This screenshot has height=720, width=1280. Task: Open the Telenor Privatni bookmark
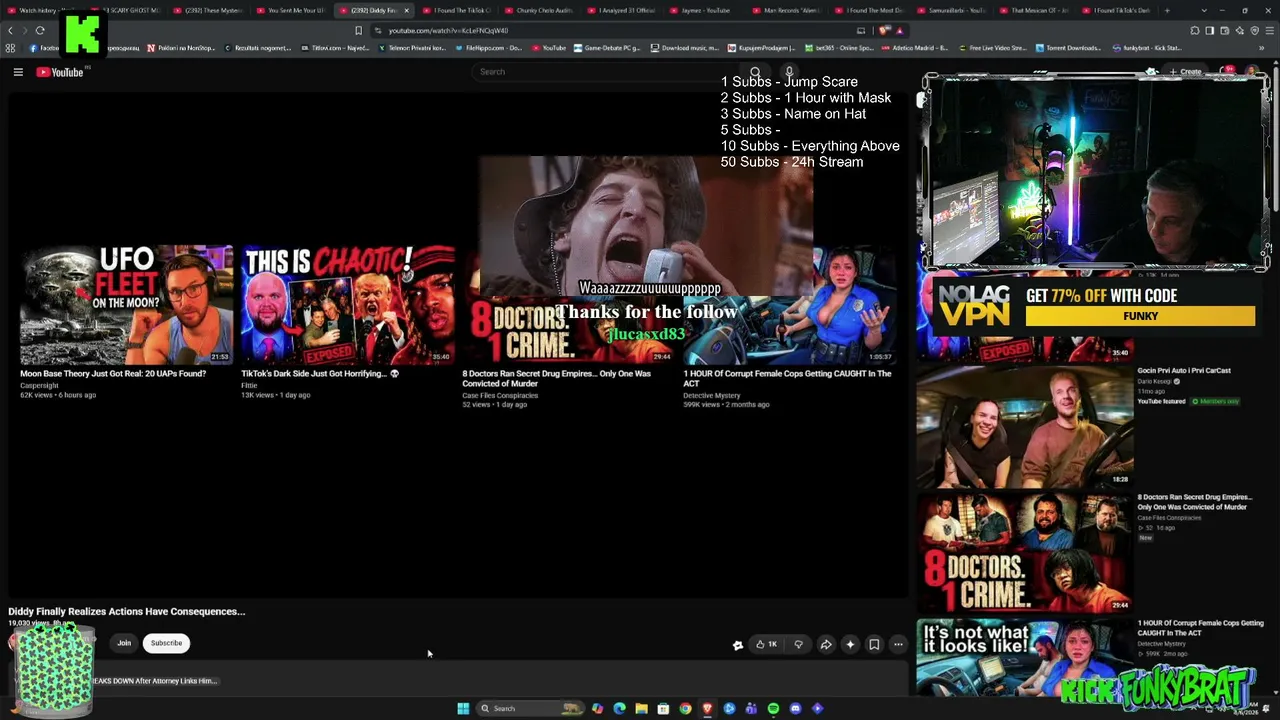click(x=412, y=48)
